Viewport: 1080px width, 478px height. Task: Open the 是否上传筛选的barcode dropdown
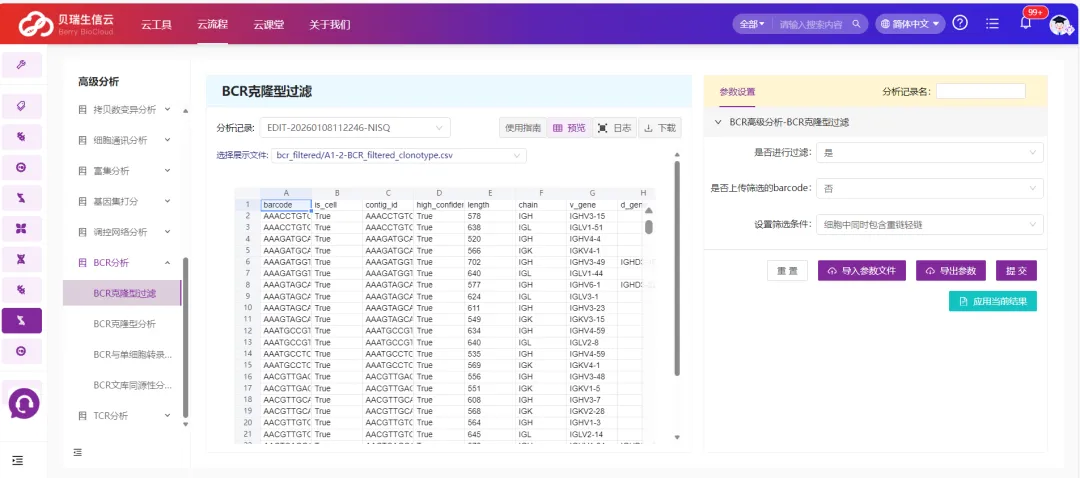(930, 188)
